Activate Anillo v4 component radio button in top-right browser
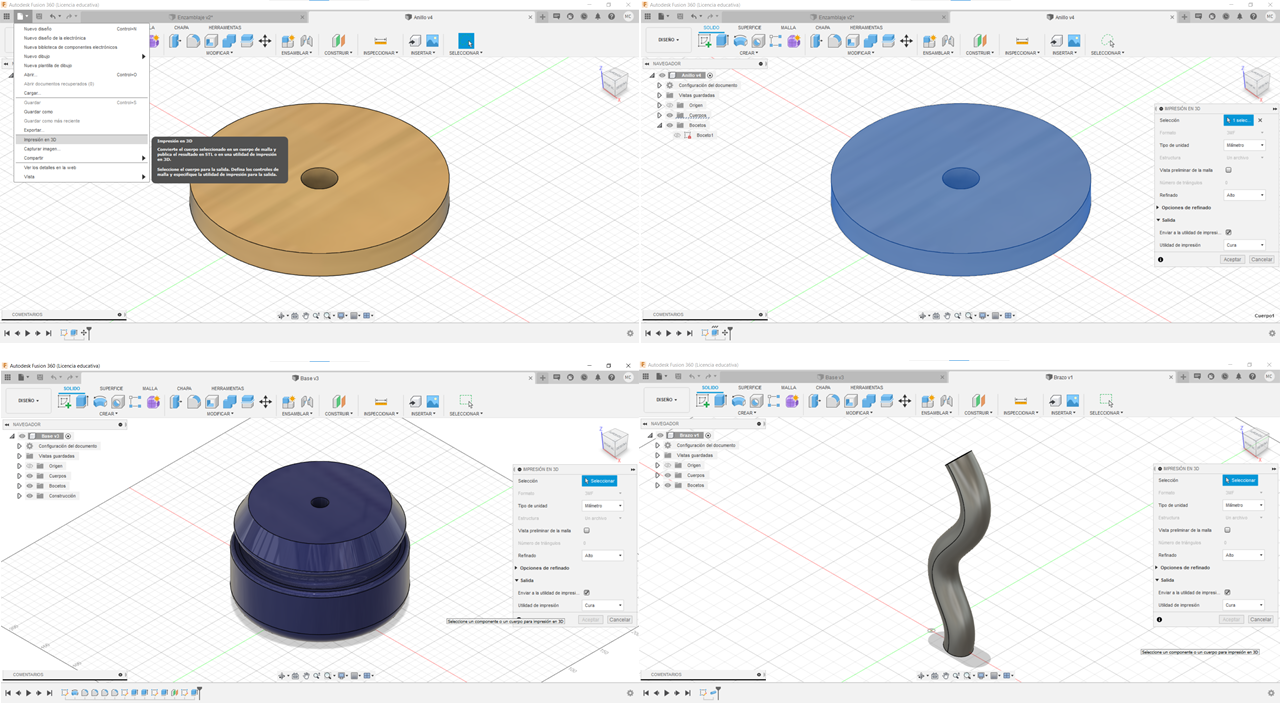This screenshot has width=1280, height=720. (x=710, y=75)
